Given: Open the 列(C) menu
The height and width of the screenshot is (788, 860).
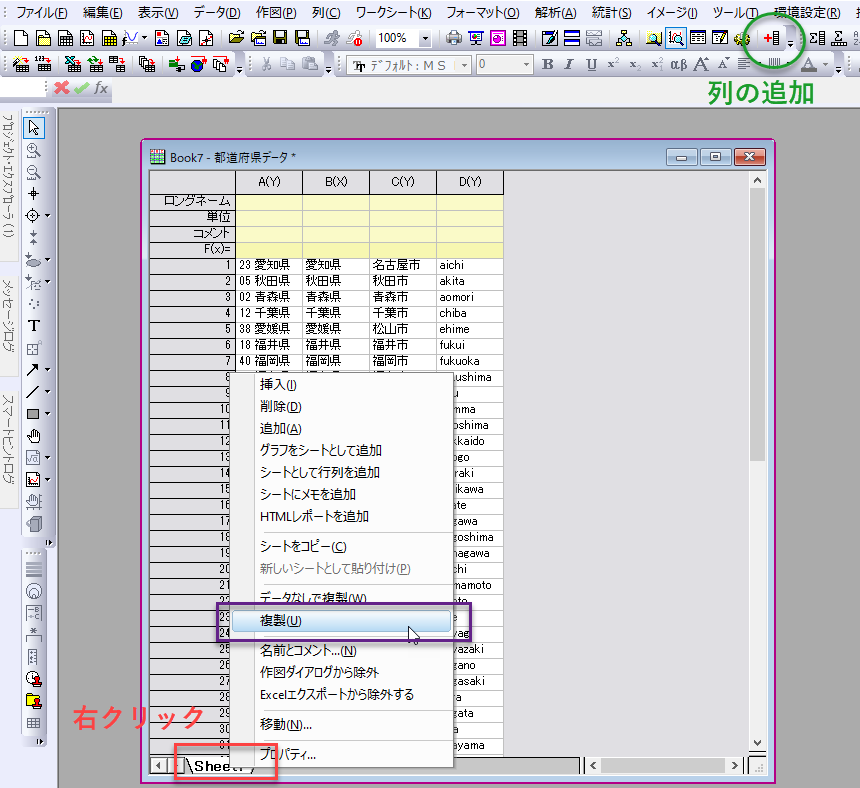Looking at the screenshot, I should tap(326, 13).
